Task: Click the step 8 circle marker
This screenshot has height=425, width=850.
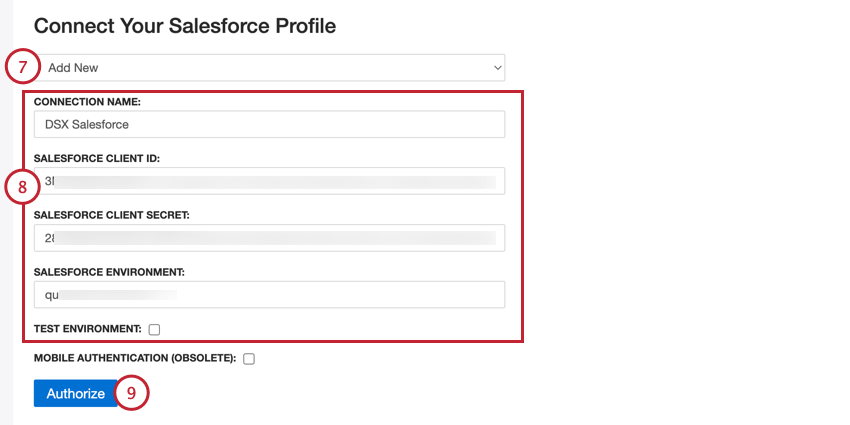Action: (23, 186)
